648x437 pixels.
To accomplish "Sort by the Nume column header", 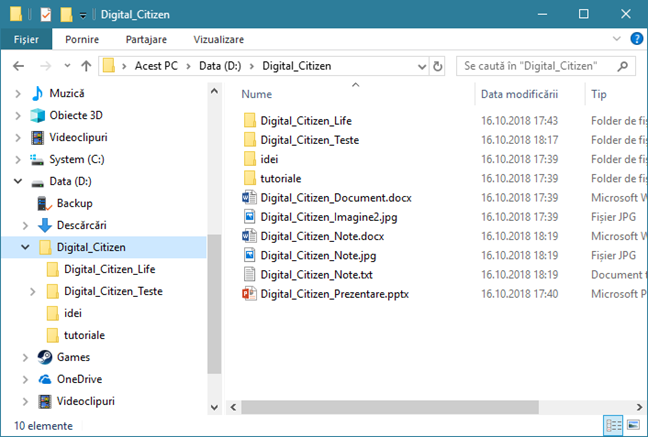I will tap(256, 94).
